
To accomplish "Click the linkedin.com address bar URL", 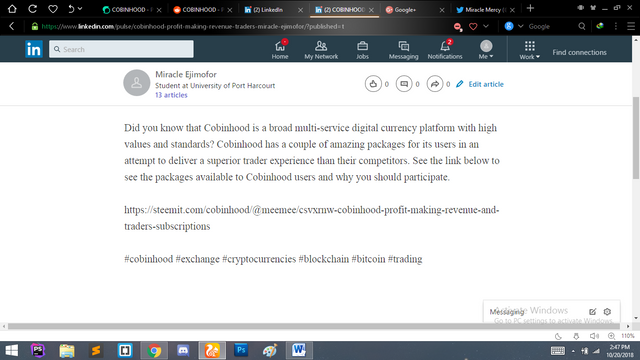I will click(193, 27).
